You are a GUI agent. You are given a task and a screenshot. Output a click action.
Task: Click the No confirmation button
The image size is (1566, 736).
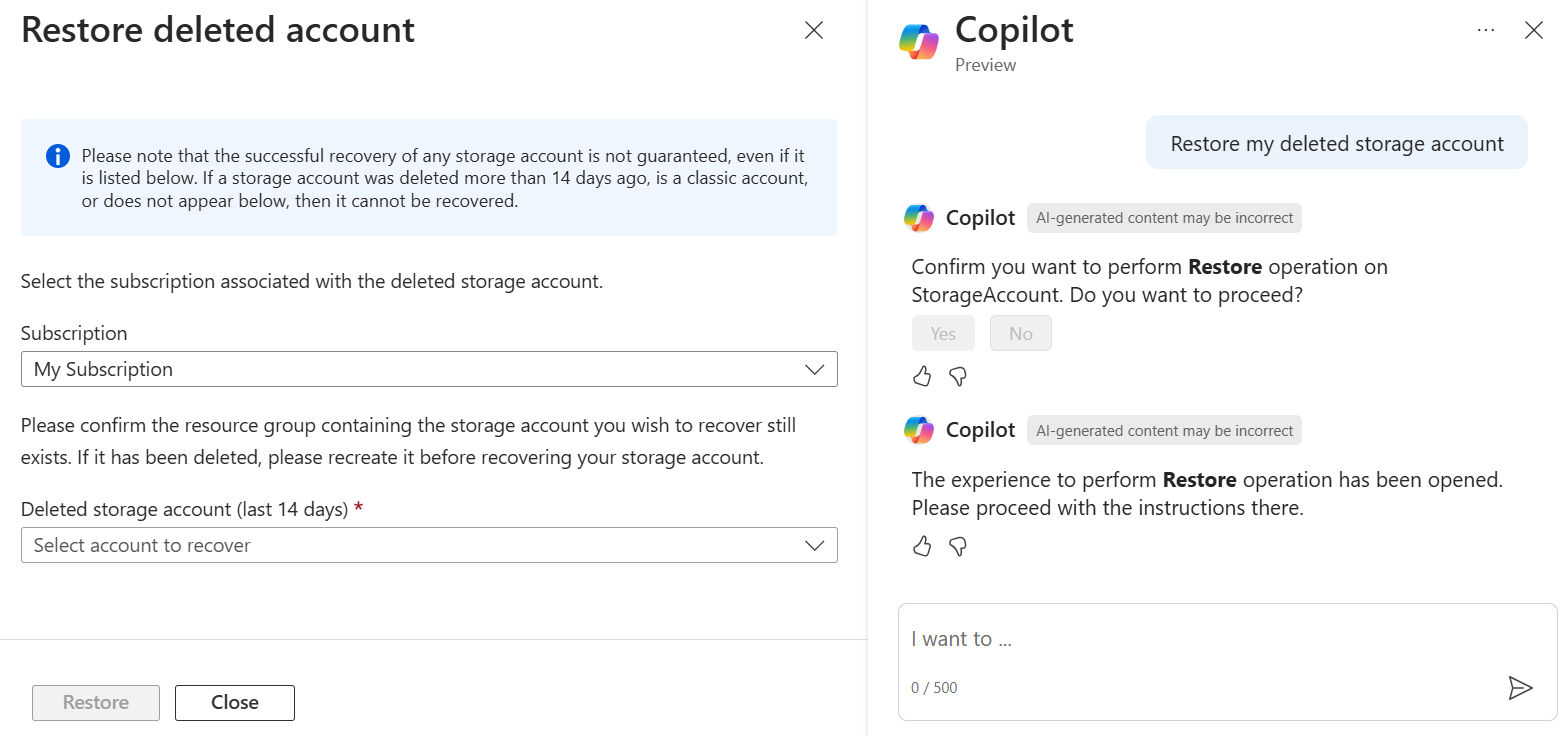(x=1020, y=334)
